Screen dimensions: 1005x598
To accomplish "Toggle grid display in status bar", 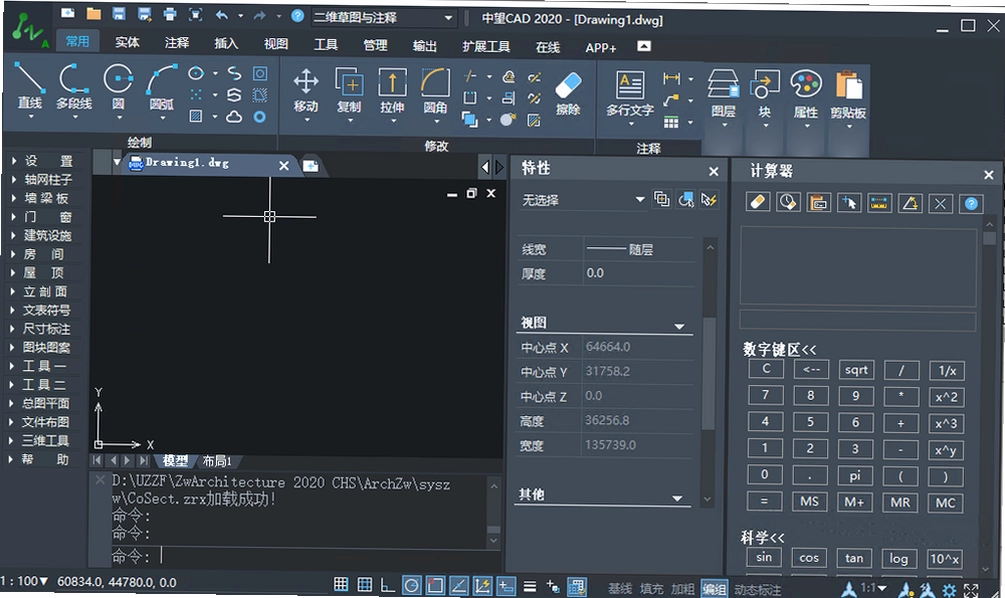I will point(365,584).
